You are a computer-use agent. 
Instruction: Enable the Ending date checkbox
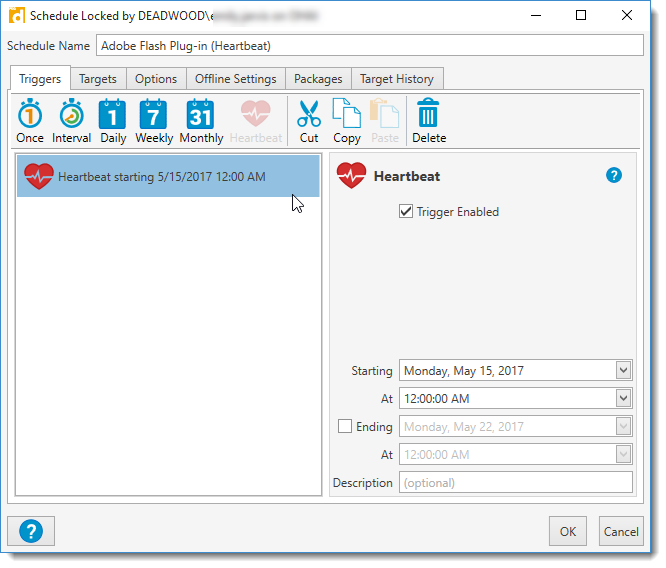(345, 427)
